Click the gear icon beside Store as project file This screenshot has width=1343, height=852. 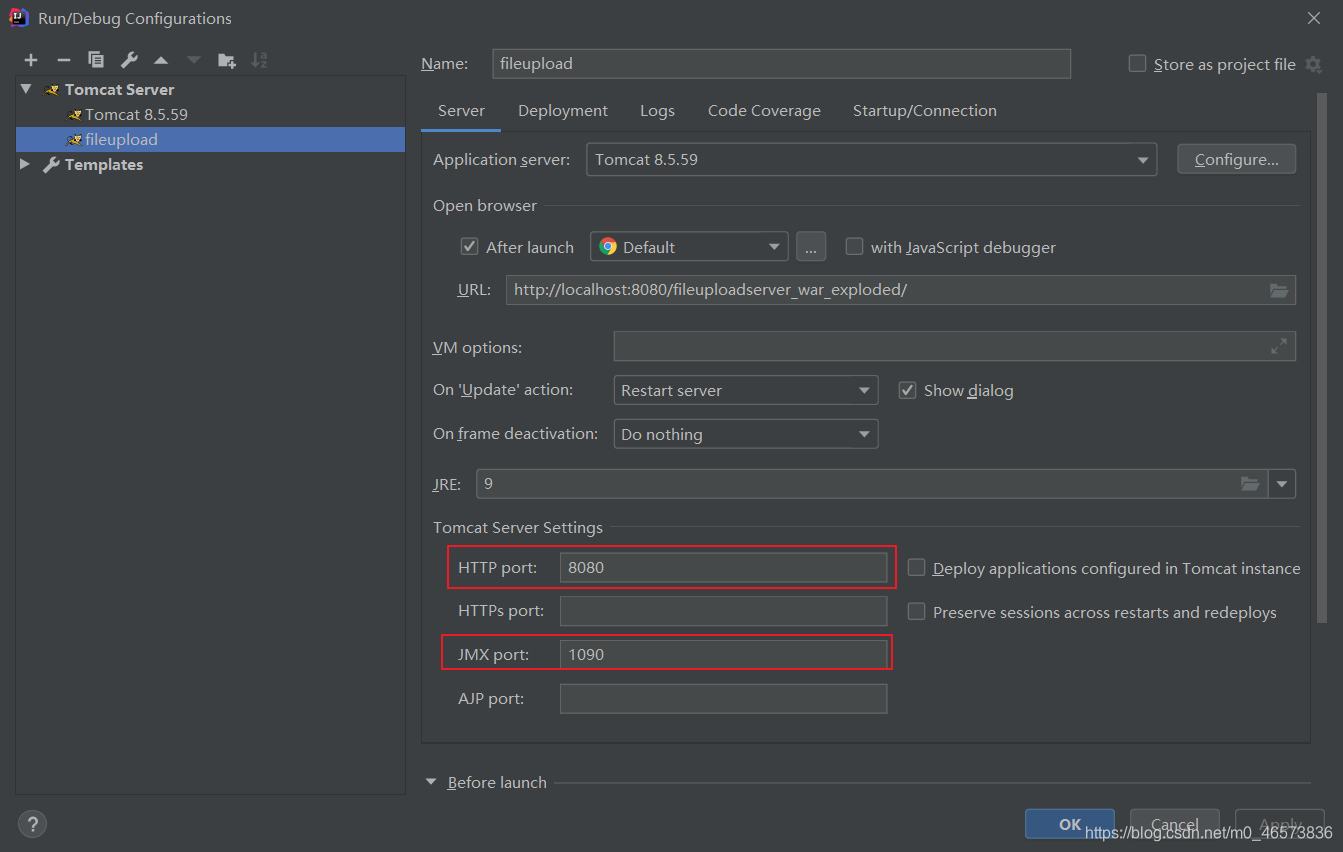pyautogui.click(x=1313, y=64)
